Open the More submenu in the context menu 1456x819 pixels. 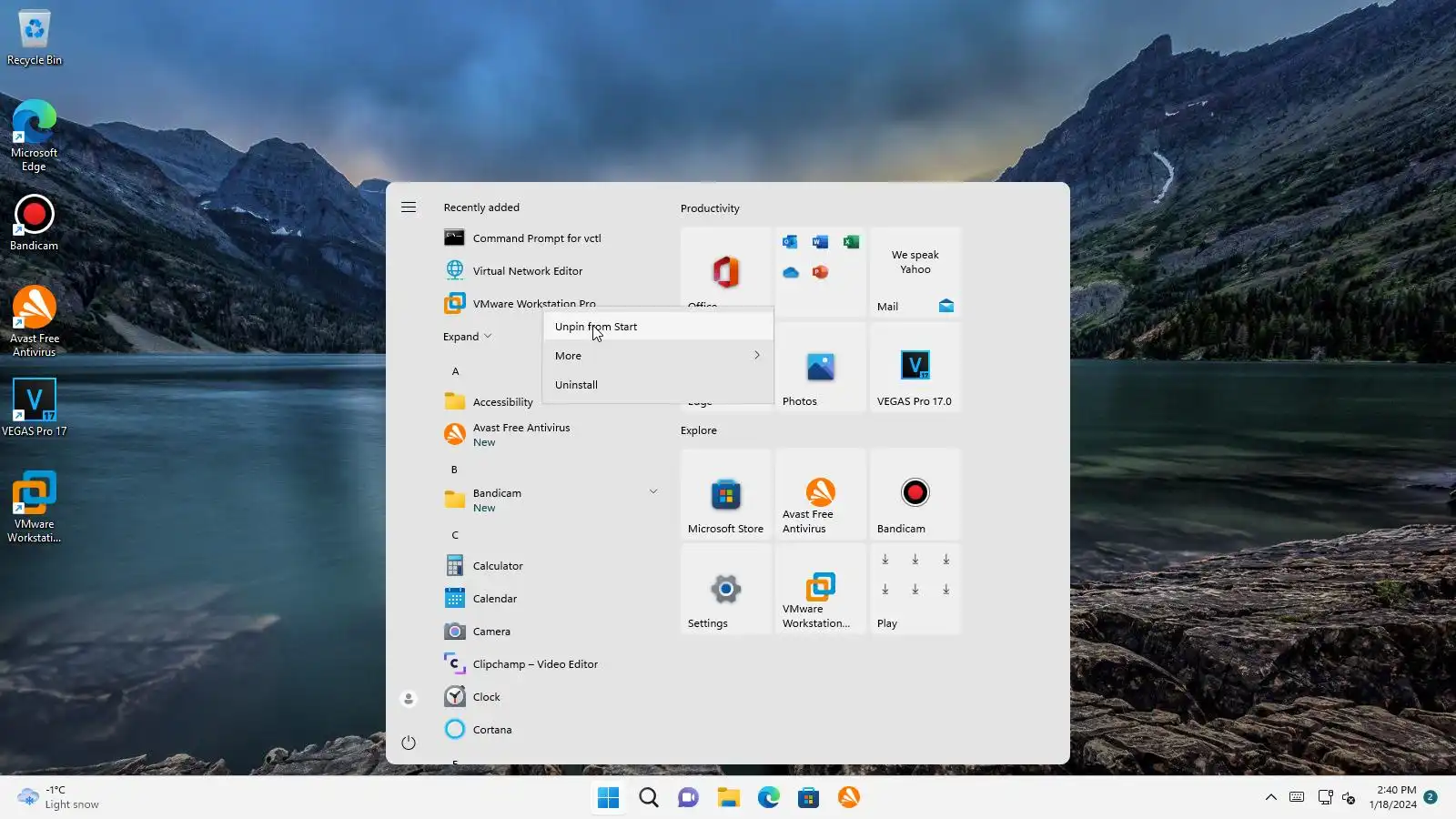click(x=658, y=356)
